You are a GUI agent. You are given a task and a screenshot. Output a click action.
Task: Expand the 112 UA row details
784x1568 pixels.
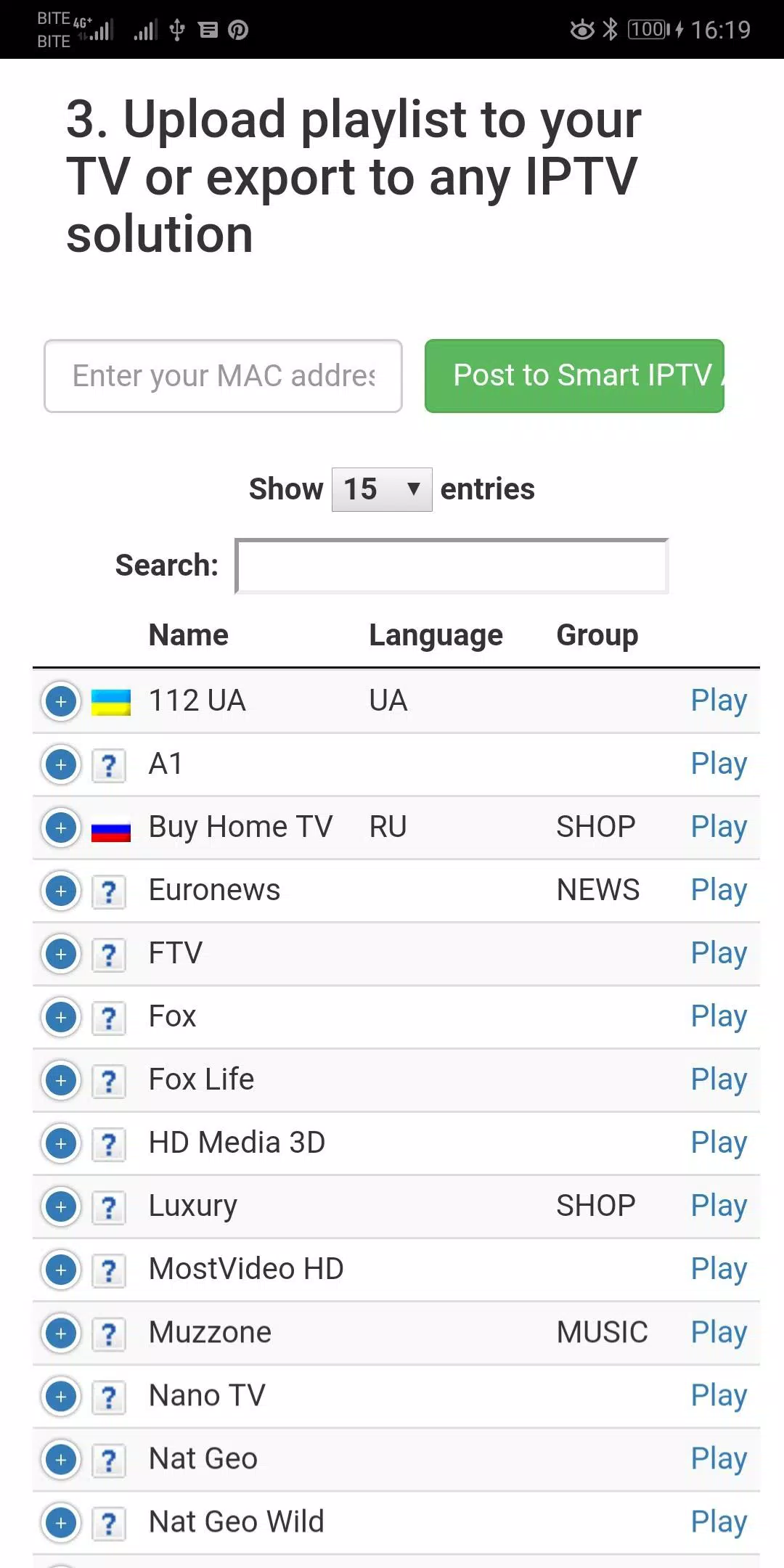point(61,701)
